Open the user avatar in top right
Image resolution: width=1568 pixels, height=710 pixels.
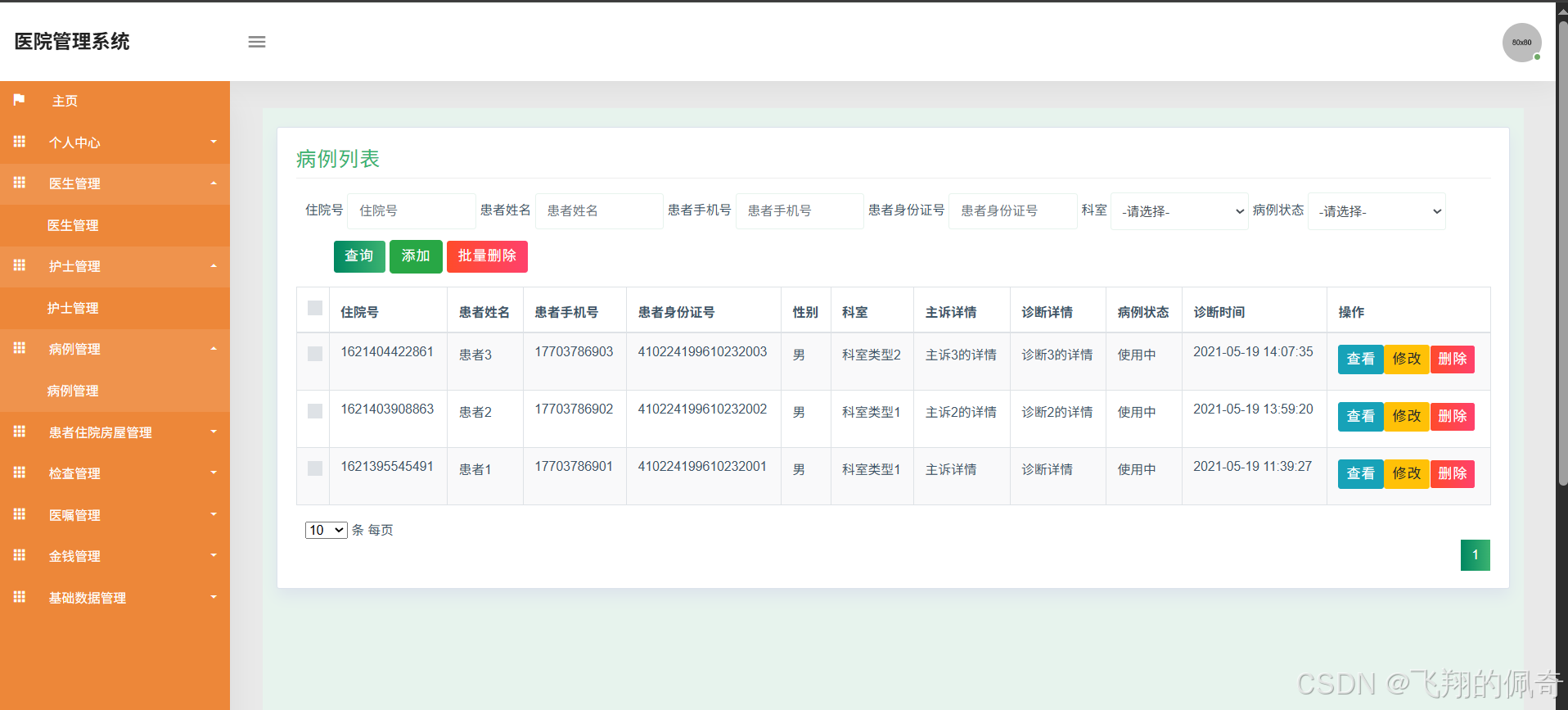(1521, 43)
